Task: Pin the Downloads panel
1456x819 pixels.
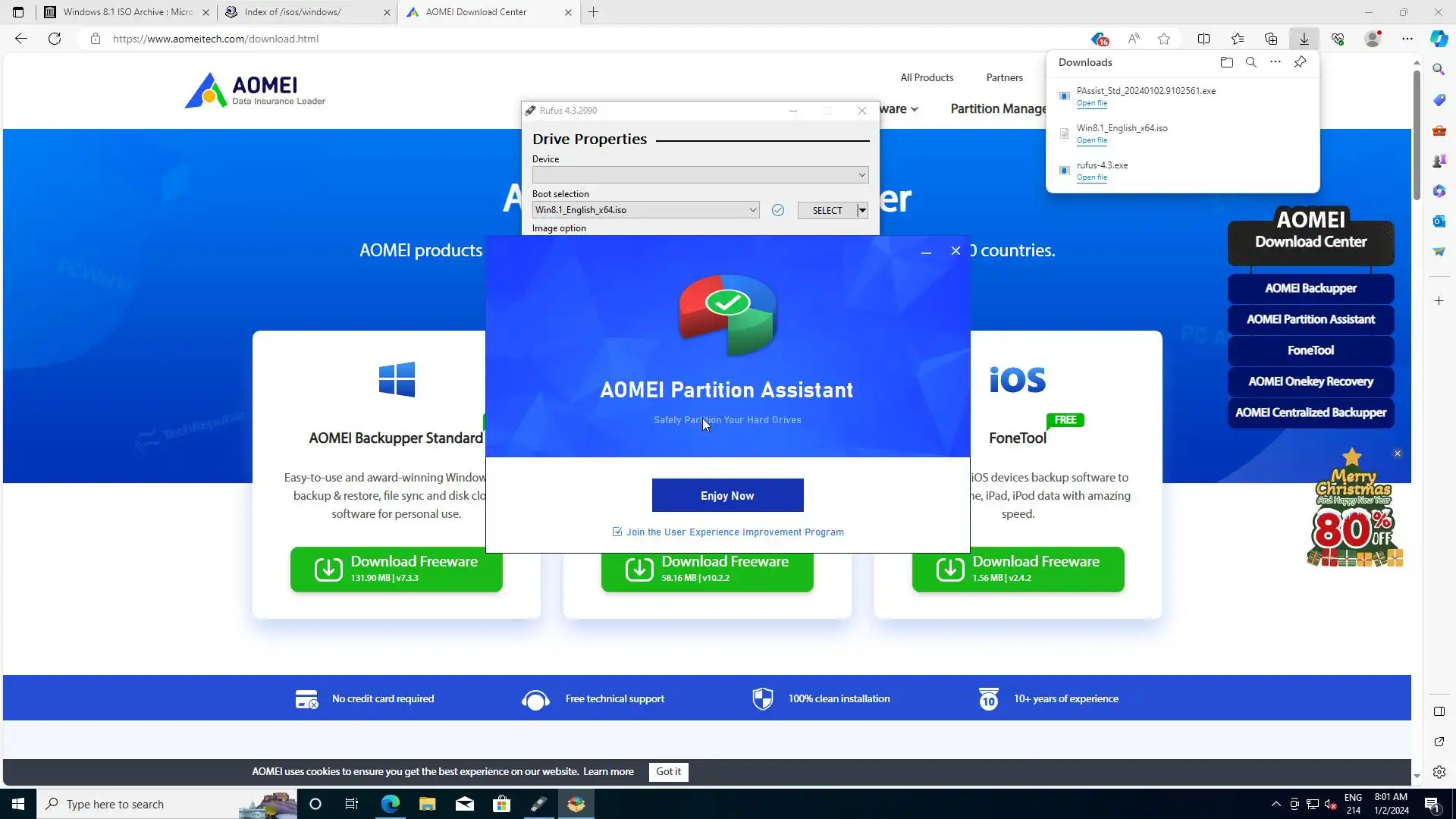Action: (x=1300, y=62)
